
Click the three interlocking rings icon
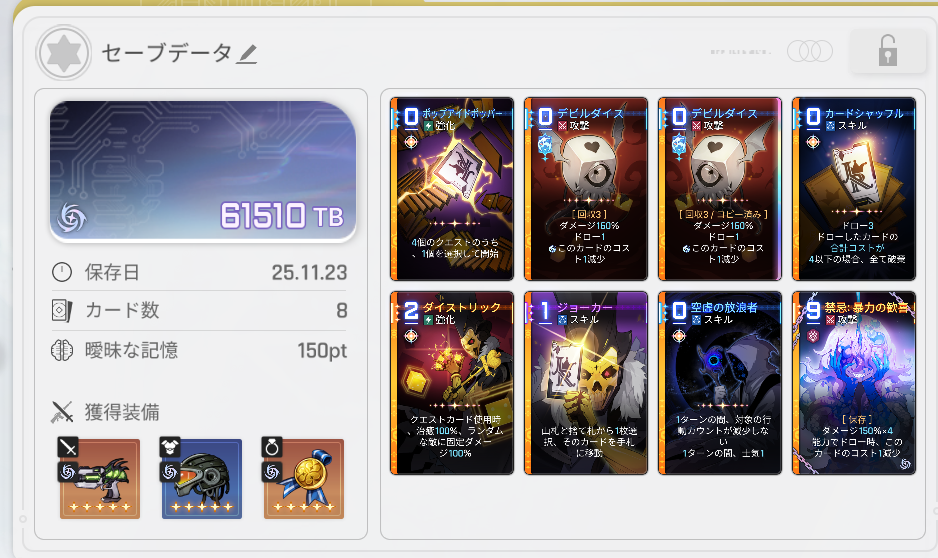tap(809, 51)
